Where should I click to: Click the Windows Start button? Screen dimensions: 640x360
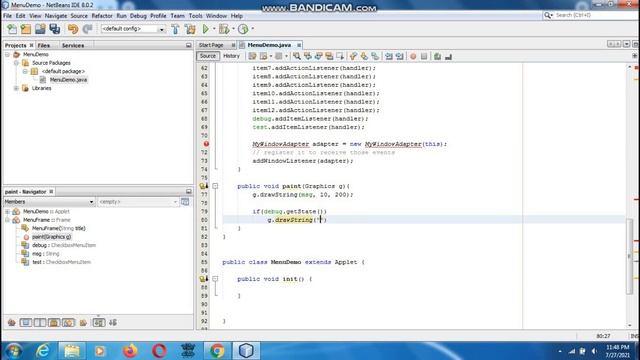pyautogui.click(x=14, y=351)
